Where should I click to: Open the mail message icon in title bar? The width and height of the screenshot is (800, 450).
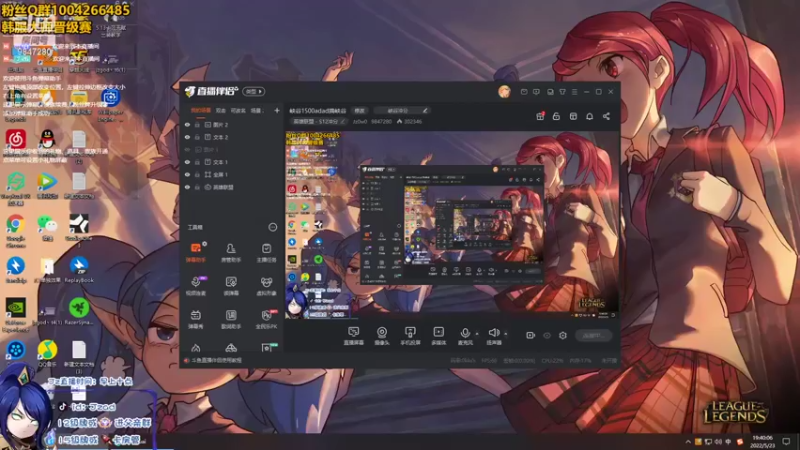(x=524, y=92)
